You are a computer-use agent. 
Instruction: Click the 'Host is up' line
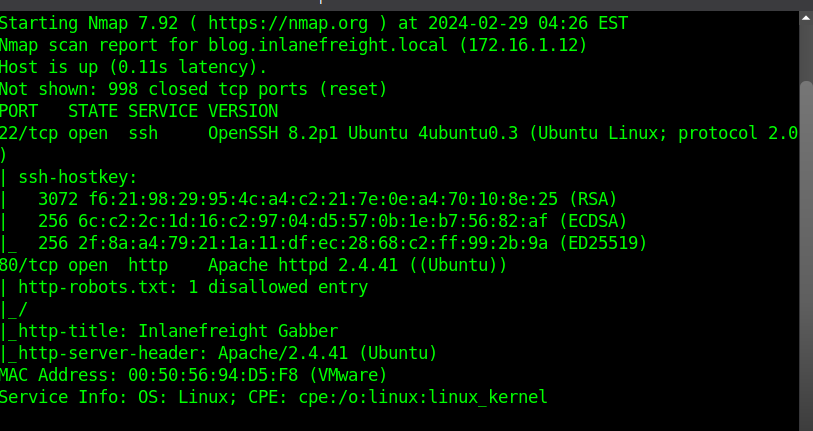click(133, 67)
